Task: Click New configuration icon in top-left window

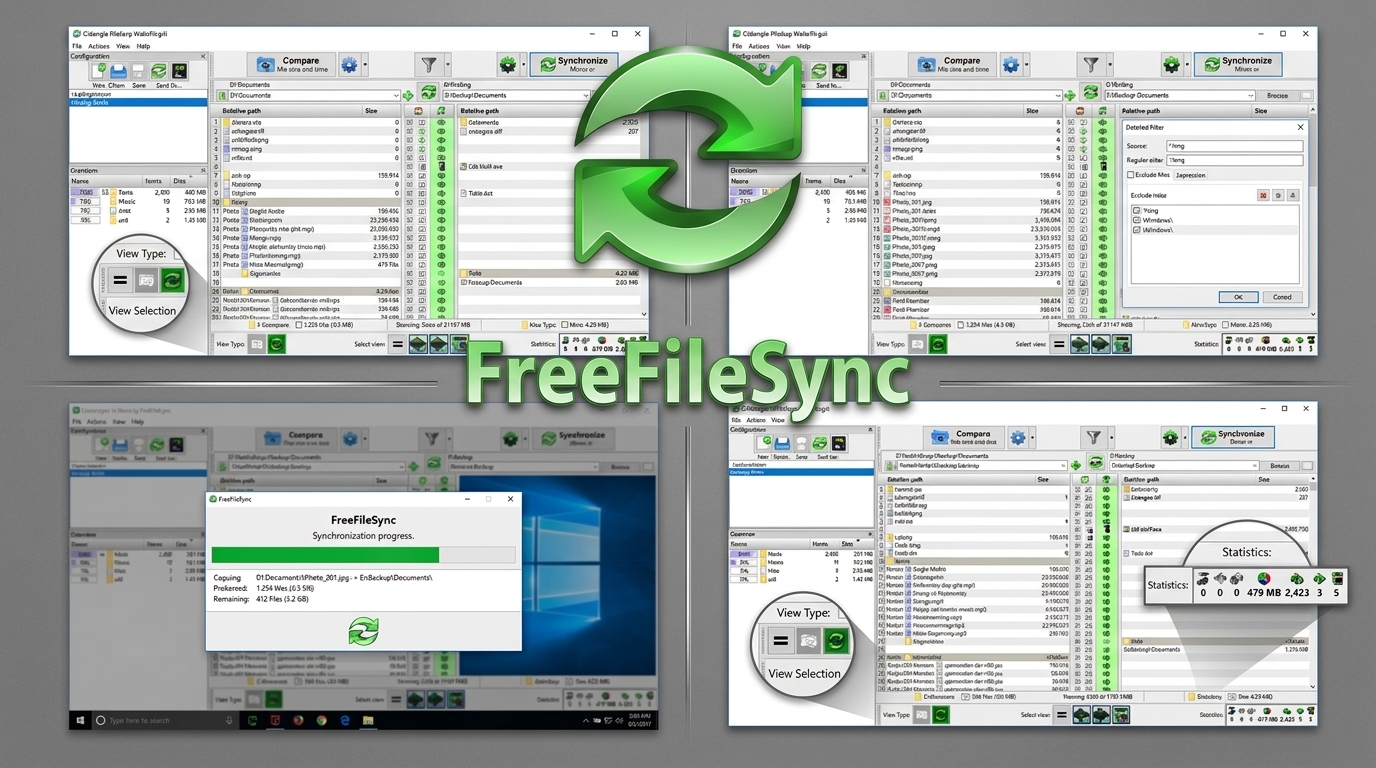Action: click(x=99, y=71)
